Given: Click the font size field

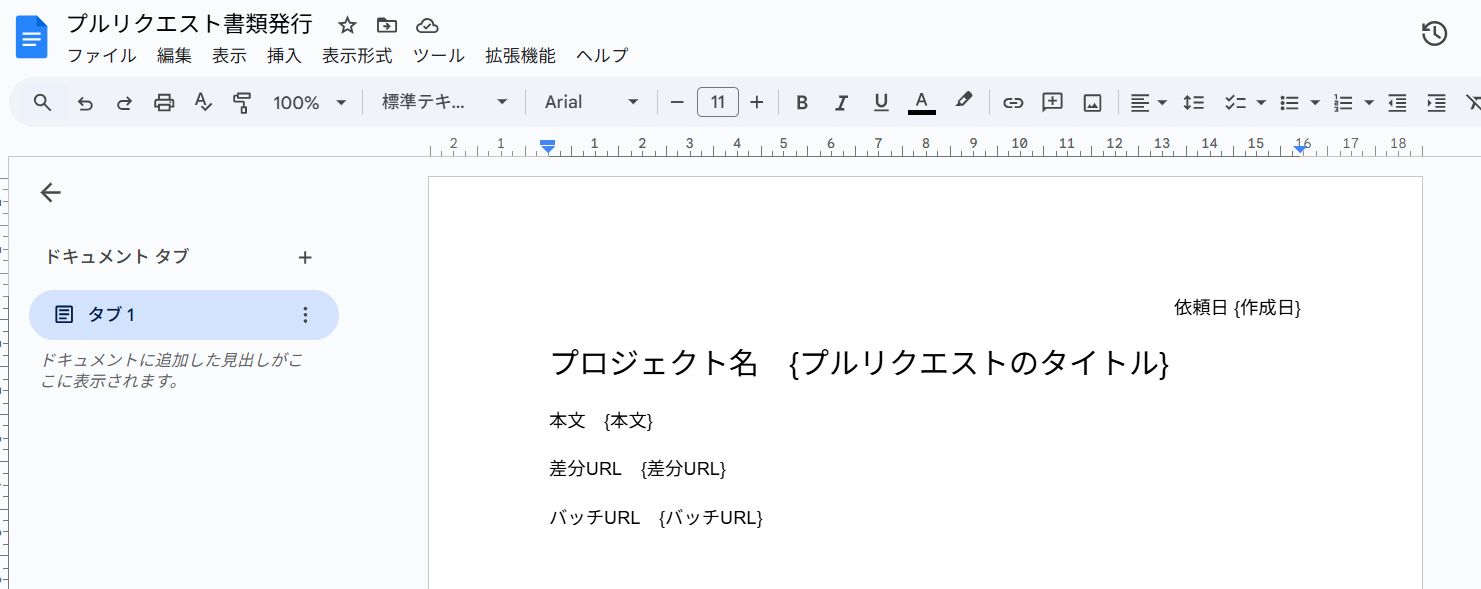Looking at the screenshot, I should pos(717,102).
